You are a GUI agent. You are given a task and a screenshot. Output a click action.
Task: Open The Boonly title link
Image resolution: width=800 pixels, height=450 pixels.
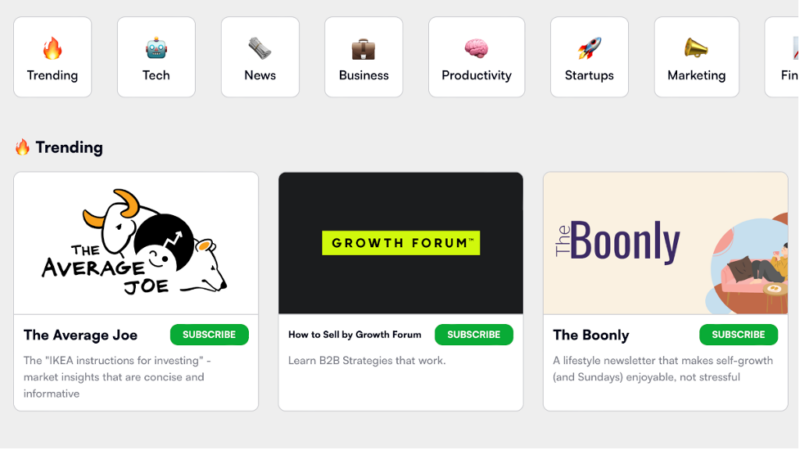(x=591, y=335)
